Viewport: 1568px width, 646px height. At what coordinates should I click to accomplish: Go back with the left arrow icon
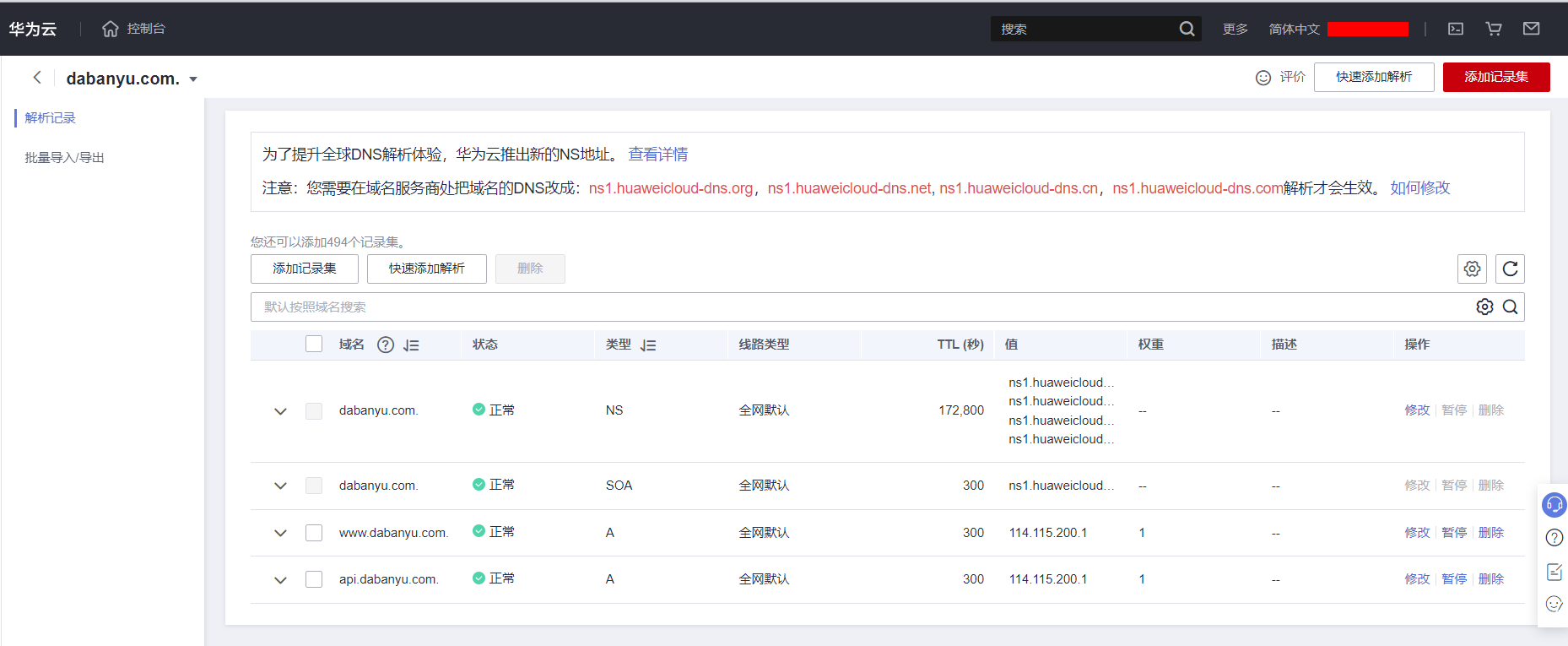pyautogui.click(x=37, y=78)
